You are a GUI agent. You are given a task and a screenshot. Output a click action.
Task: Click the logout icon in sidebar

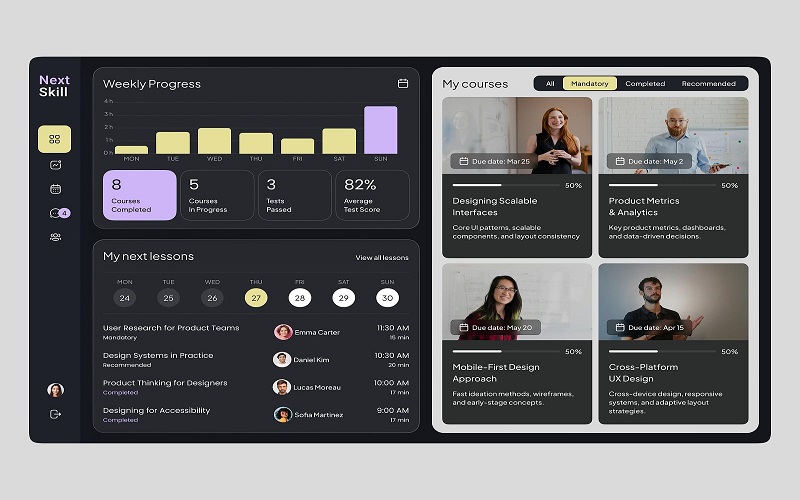[55, 414]
